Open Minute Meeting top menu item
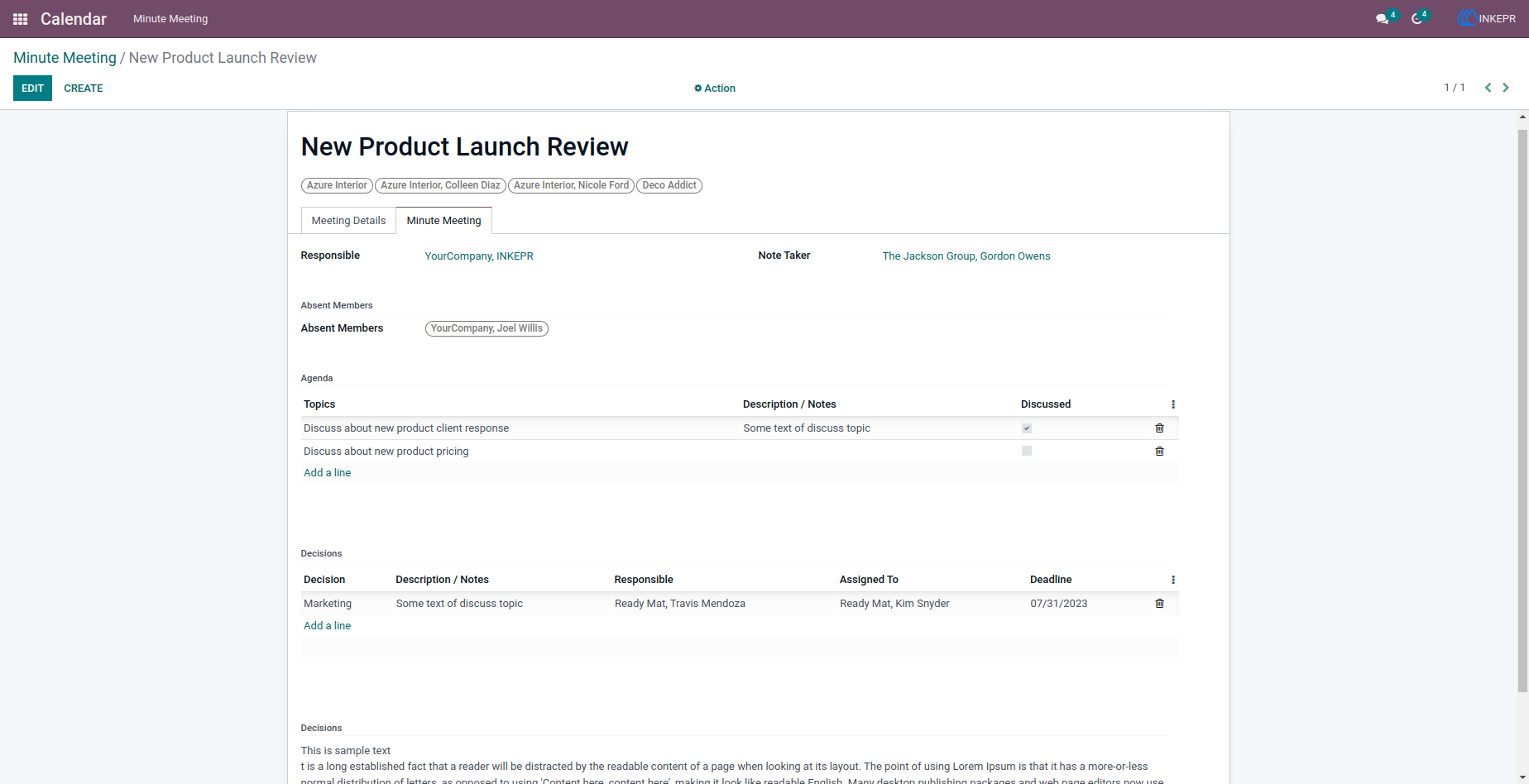 170,19
